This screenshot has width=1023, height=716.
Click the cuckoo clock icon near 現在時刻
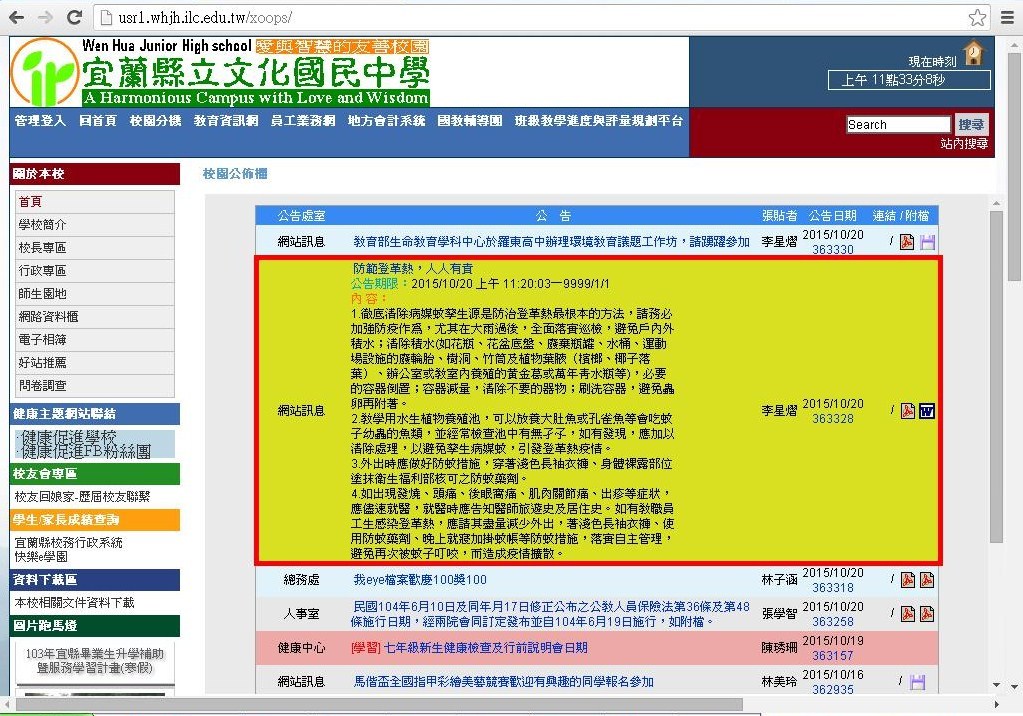973,53
